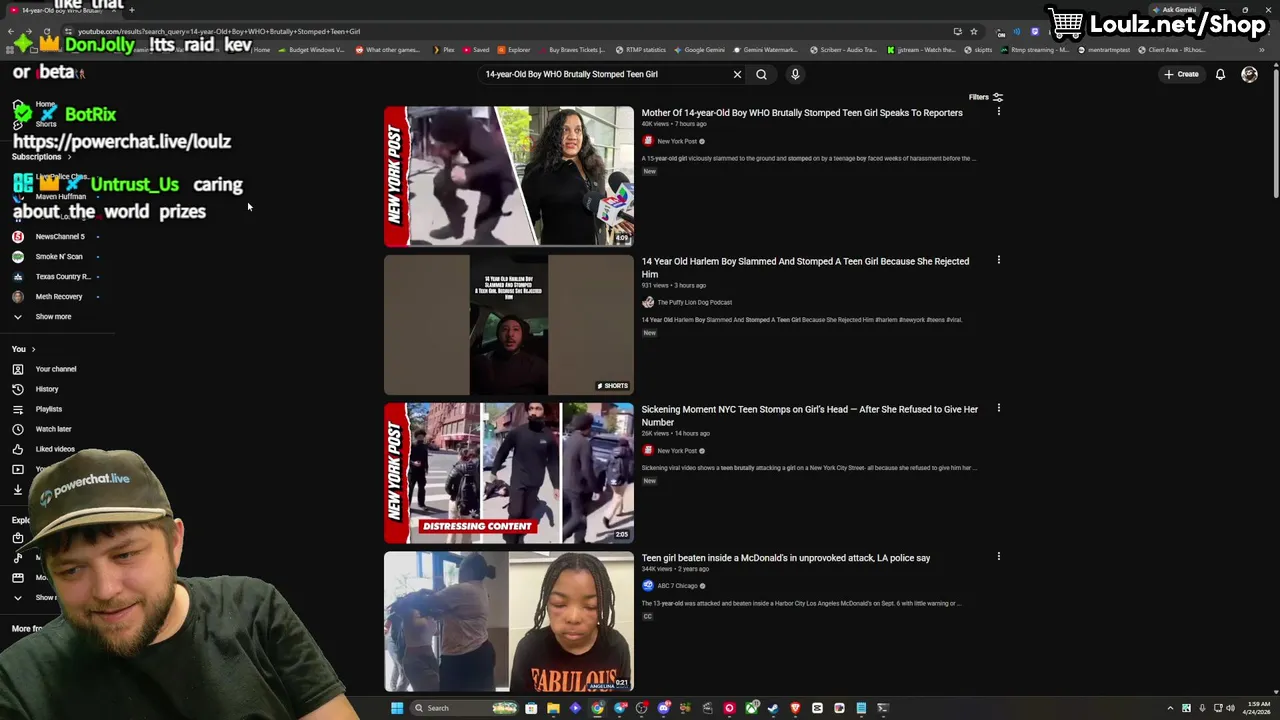
Task: Open title 'Sickening Moment NYC Teen Stomps'
Action: click(810, 415)
